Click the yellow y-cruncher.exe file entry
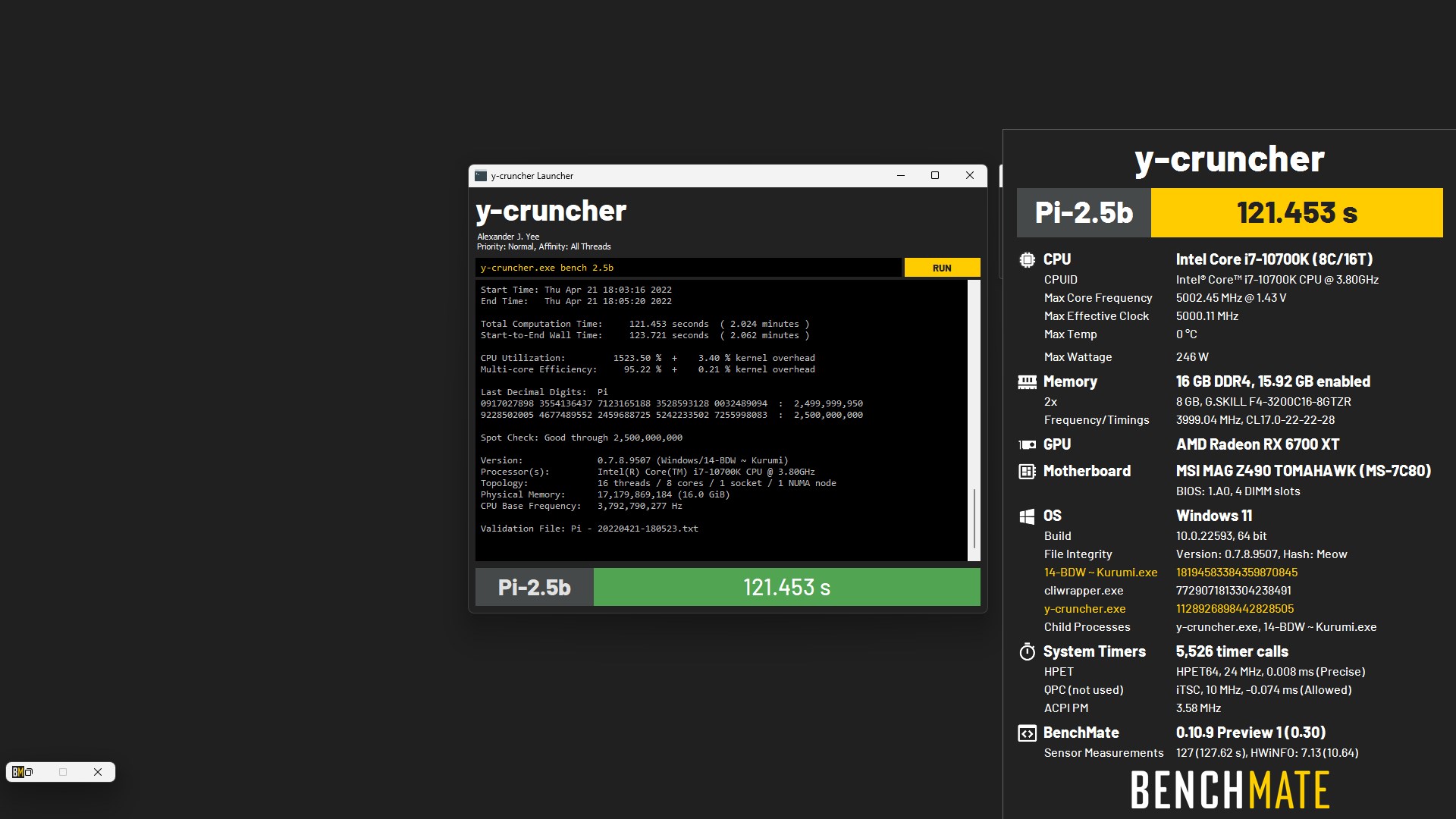This screenshot has width=1456, height=819. click(x=1084, y=609)
